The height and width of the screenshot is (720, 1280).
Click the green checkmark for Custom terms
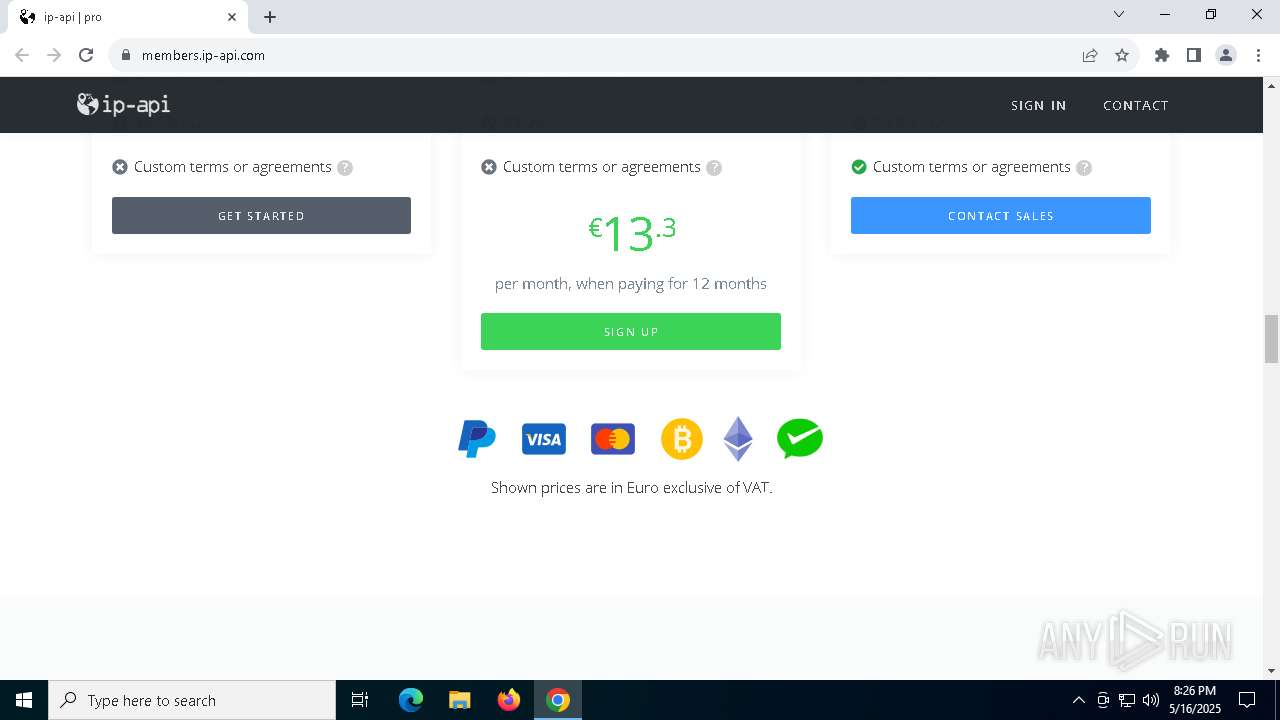tap(859, 167)
